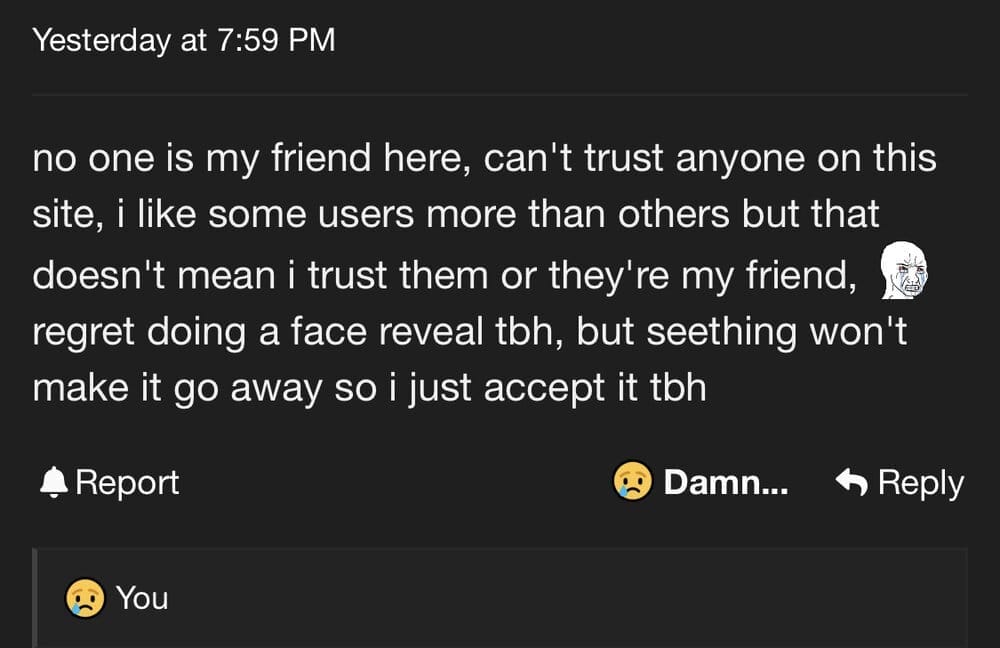Click the crying emoji in the reactions list
The height and width of the screenshot is (648, 1000).
tap(85, 598)
